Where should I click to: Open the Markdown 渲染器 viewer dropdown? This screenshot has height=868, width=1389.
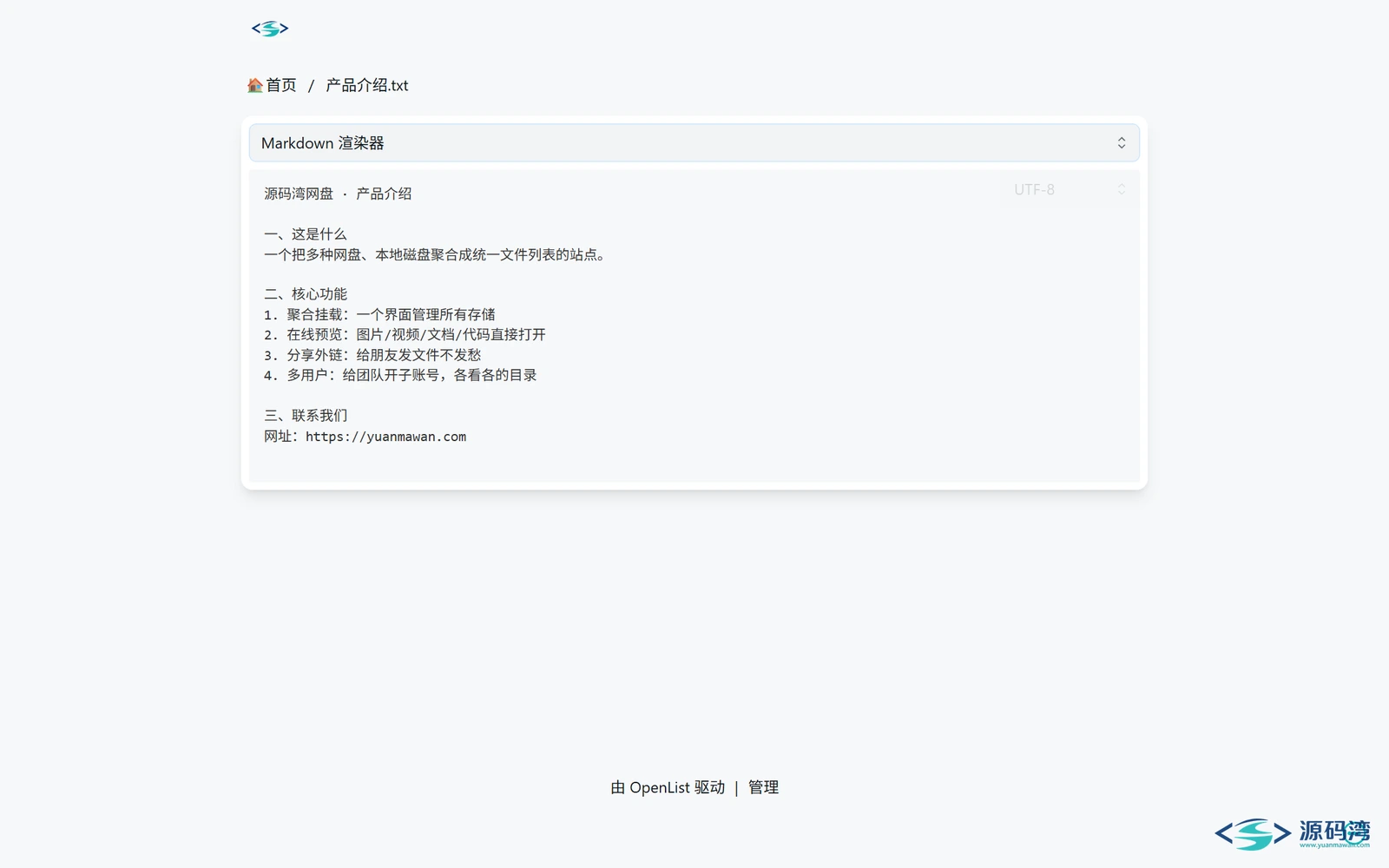[694, 143]
